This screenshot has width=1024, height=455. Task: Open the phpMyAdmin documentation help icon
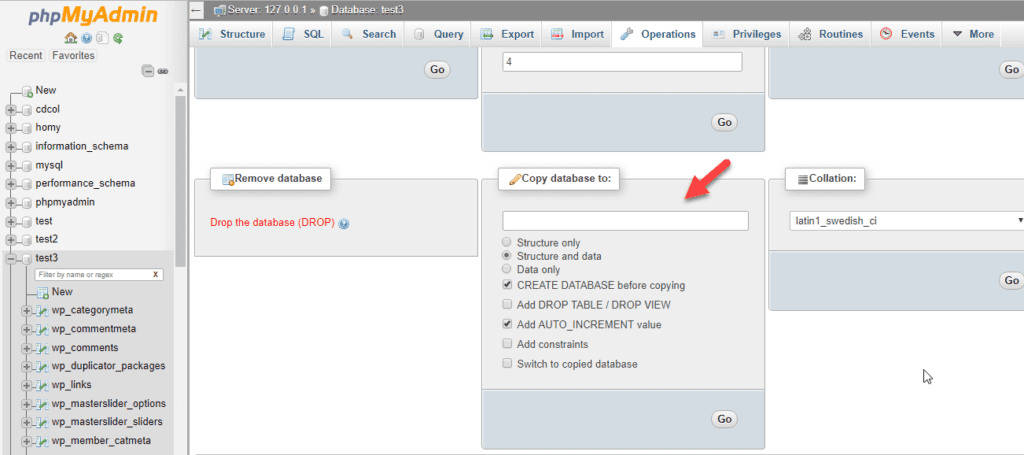click(88, 38)
